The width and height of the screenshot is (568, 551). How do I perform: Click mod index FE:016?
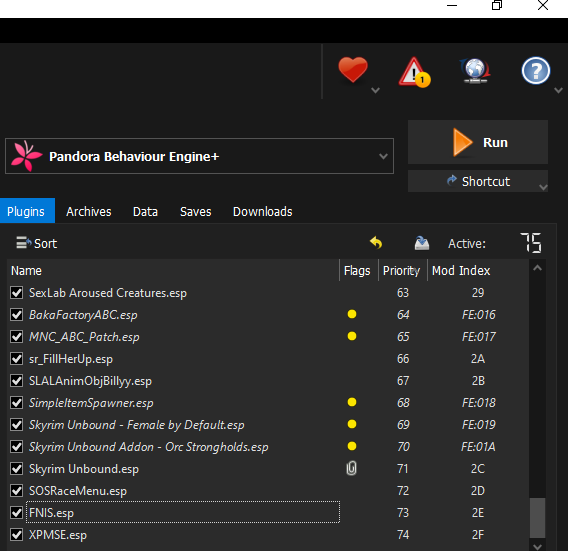pos(479,315)
